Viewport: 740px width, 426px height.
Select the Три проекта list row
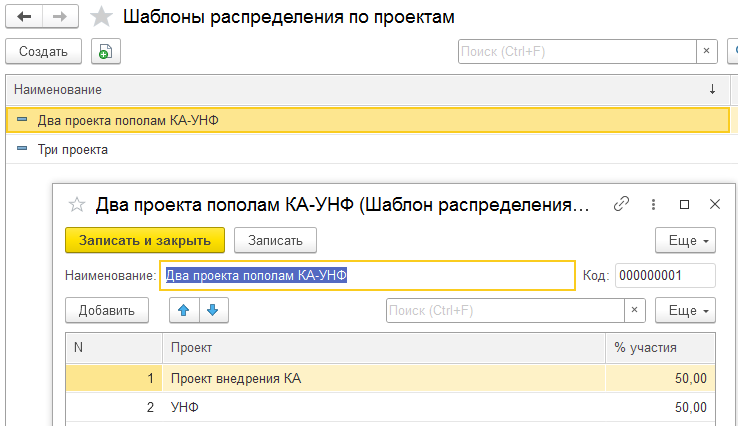368,149
